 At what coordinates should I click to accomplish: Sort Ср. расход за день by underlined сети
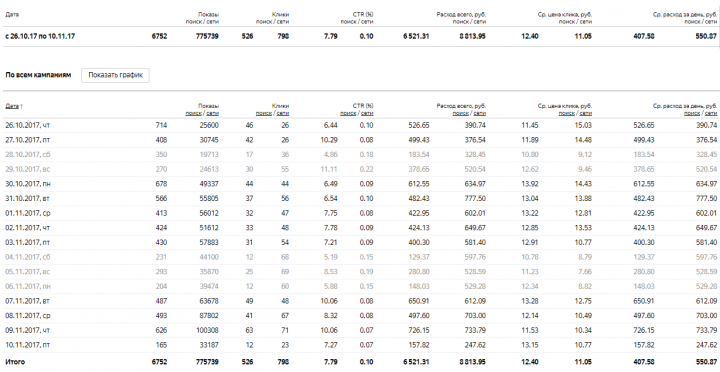click(711, 113)
